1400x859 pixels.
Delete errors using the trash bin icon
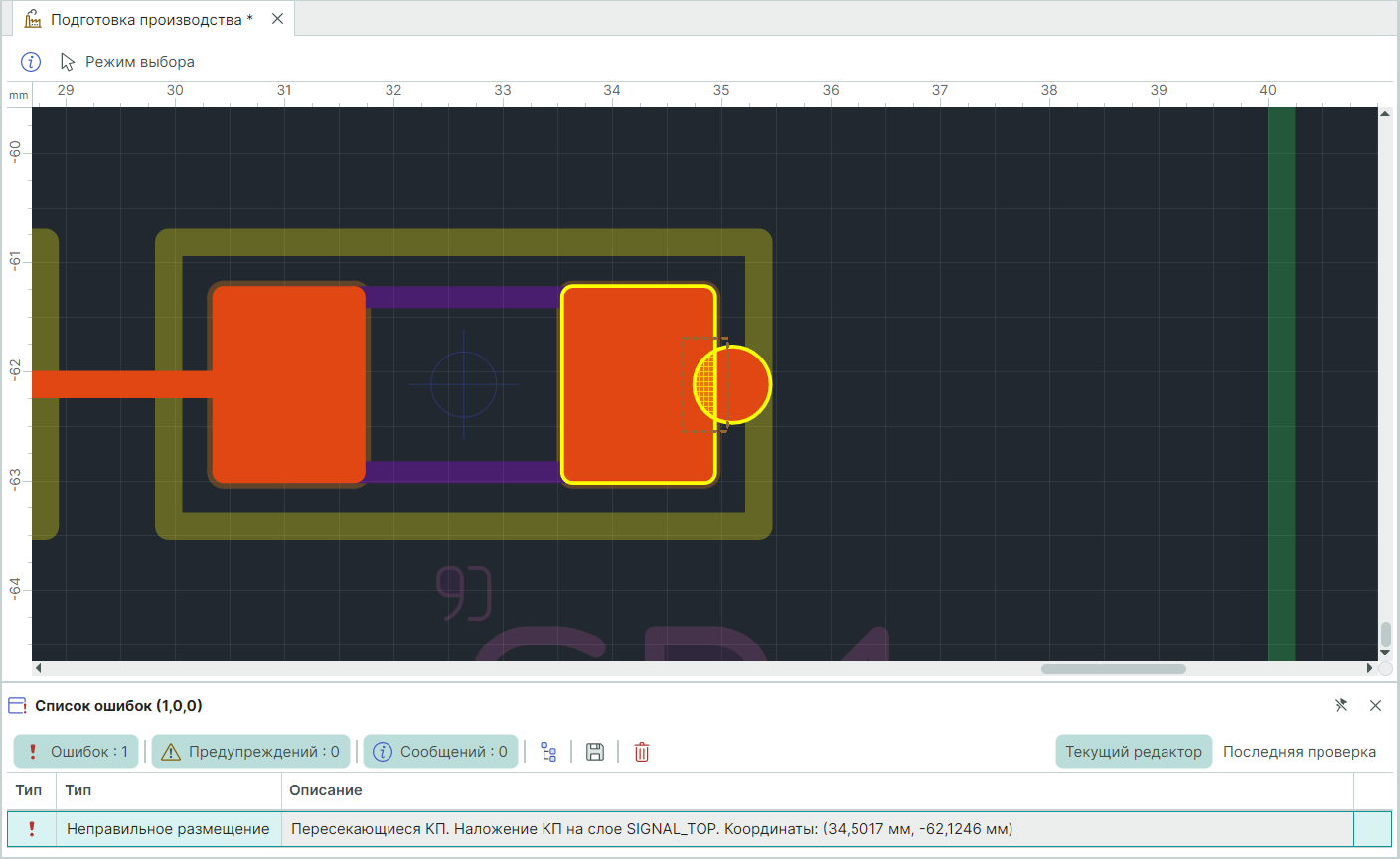tap(642, 752)
